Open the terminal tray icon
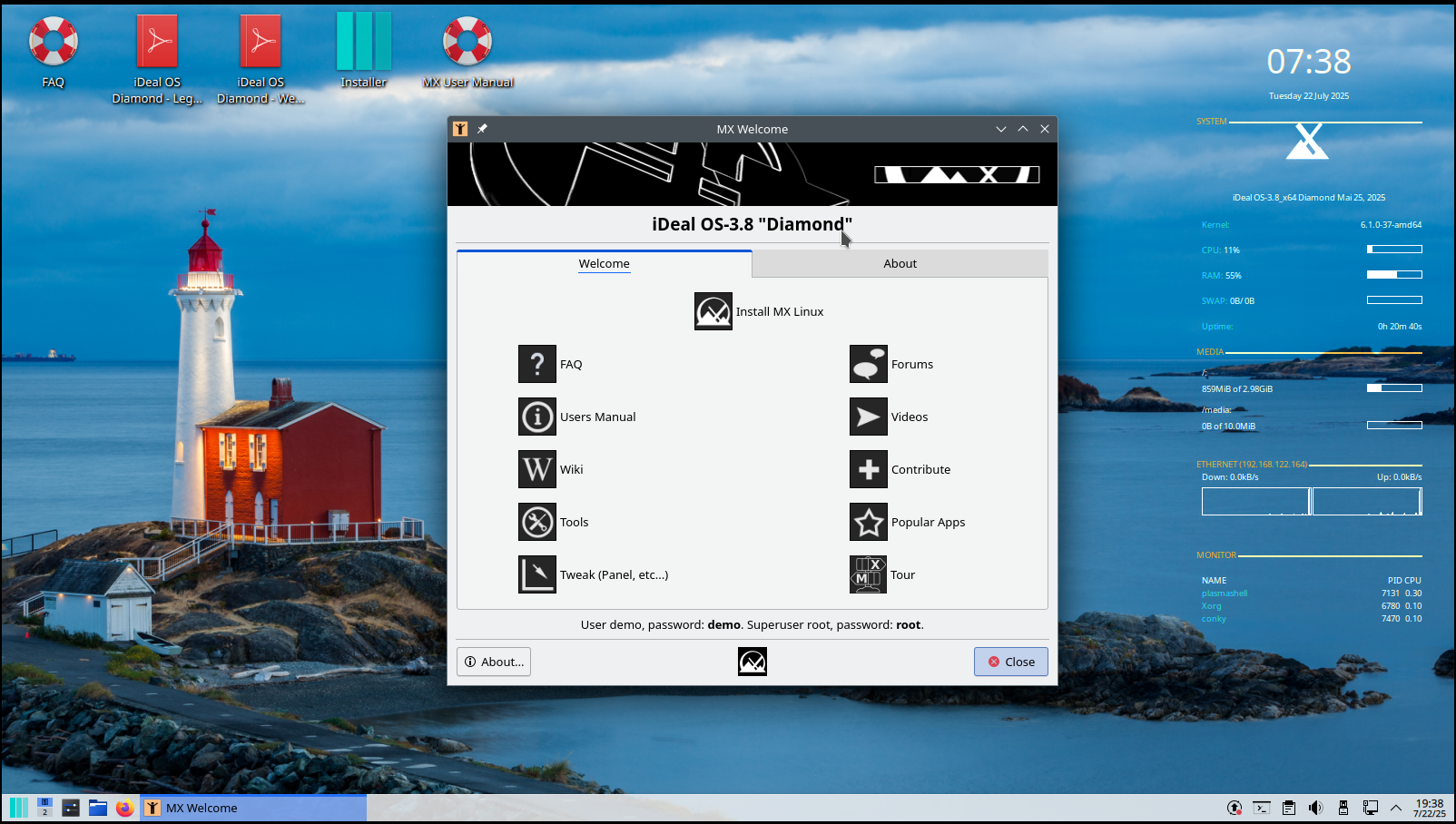This screenshot has height=824, width=1456. [x=1262, y=808]
